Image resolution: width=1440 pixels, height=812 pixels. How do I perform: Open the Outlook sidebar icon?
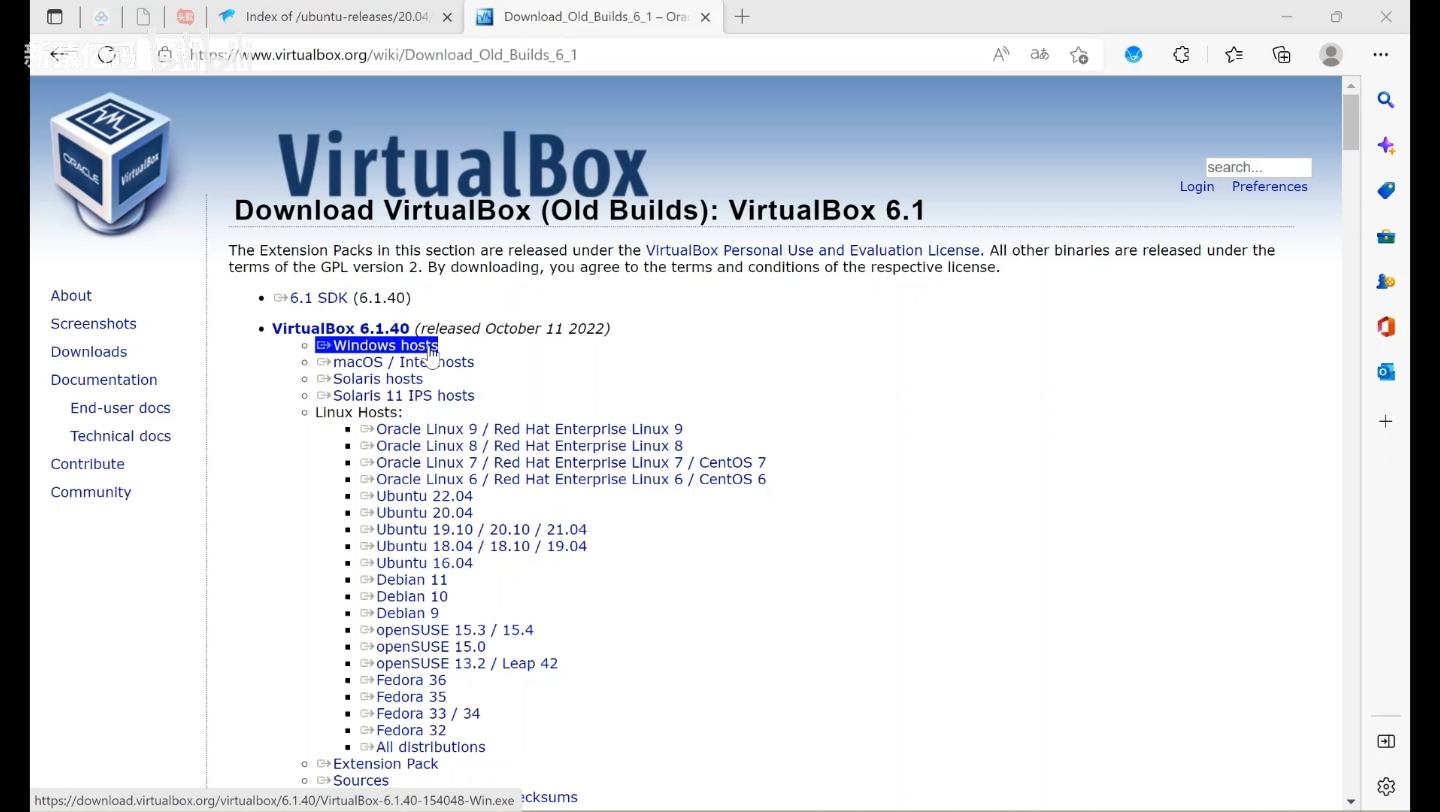(x=1386, y=372)
